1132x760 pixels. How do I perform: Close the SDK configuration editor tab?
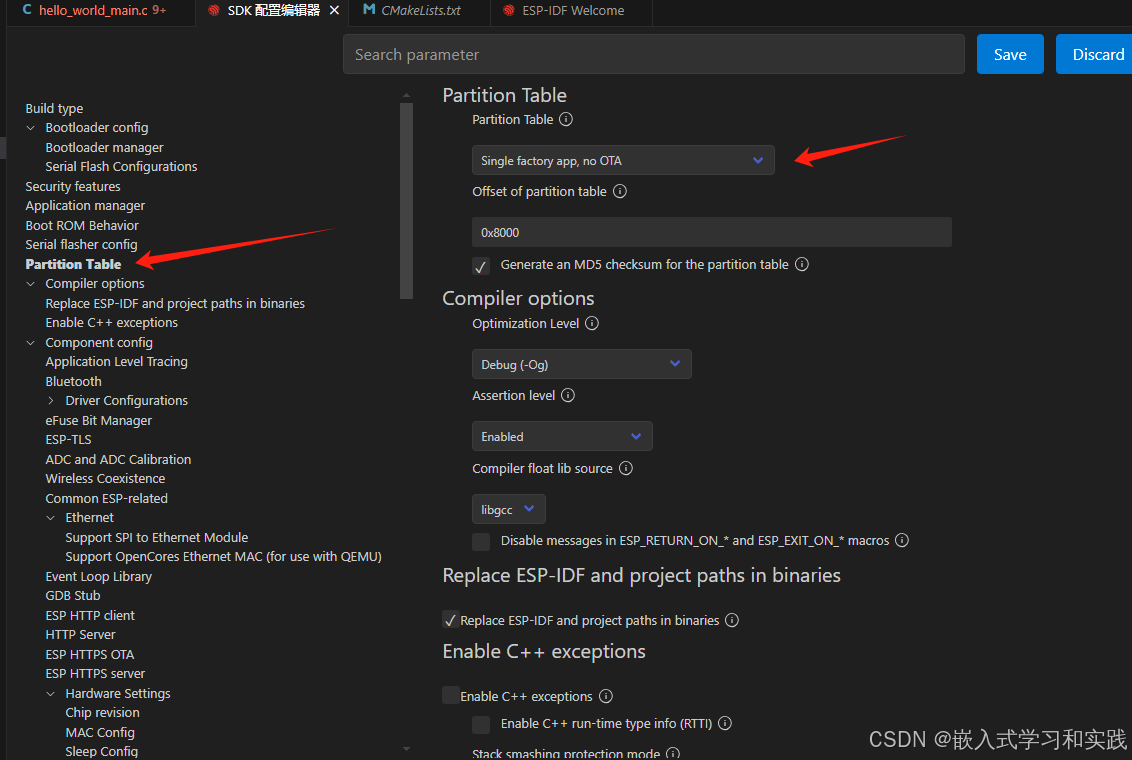pyautogui.click(x=334, y=10)
